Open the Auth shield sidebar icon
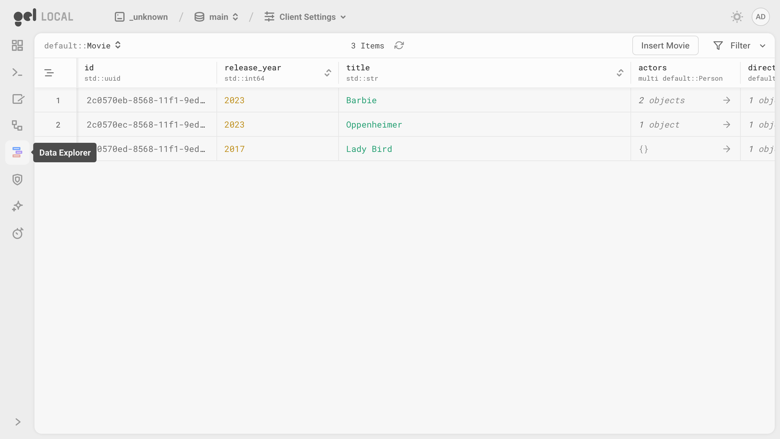This screenshot has height=439, width=780. tap(17, 179)
